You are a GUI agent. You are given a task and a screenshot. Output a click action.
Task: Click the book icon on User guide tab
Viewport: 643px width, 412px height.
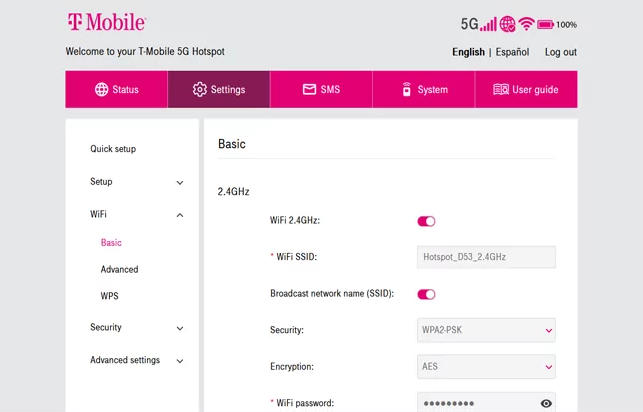[x=501, y=89]
